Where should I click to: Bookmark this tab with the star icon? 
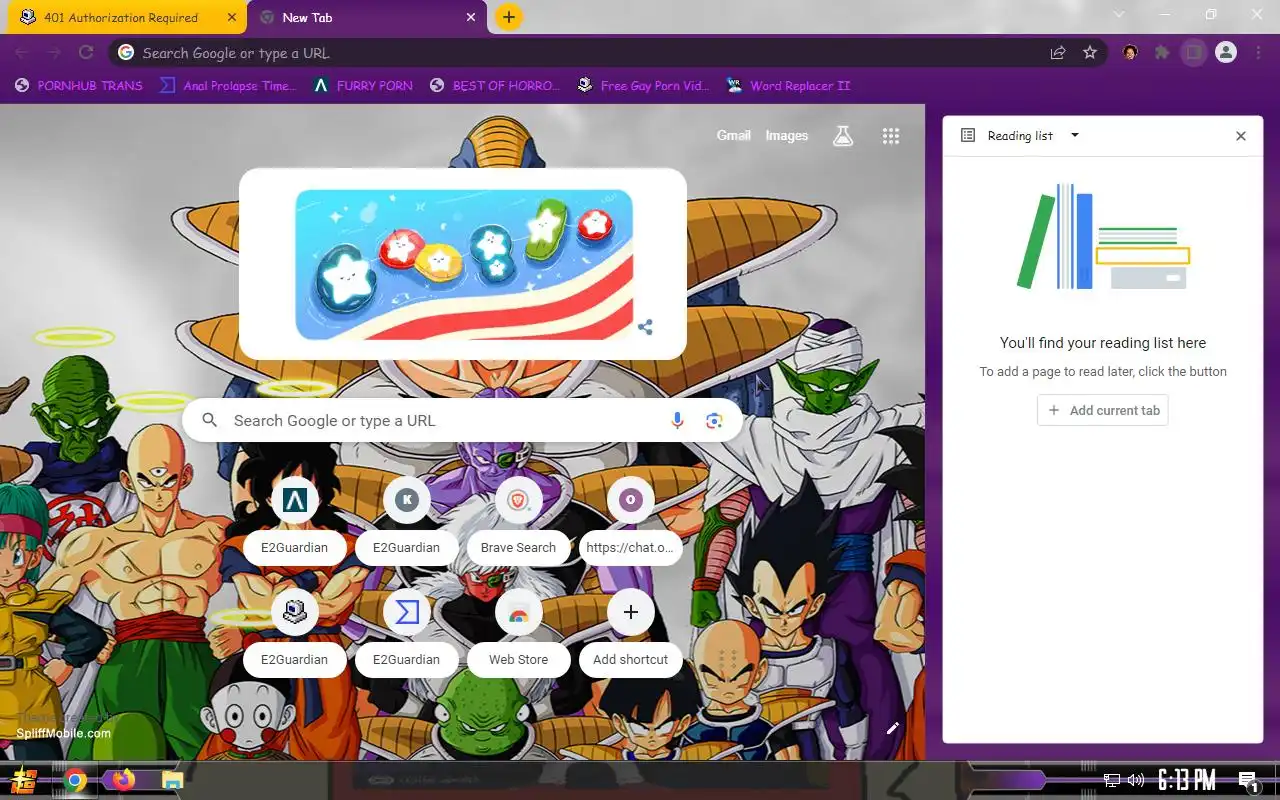coord(1090,53)
